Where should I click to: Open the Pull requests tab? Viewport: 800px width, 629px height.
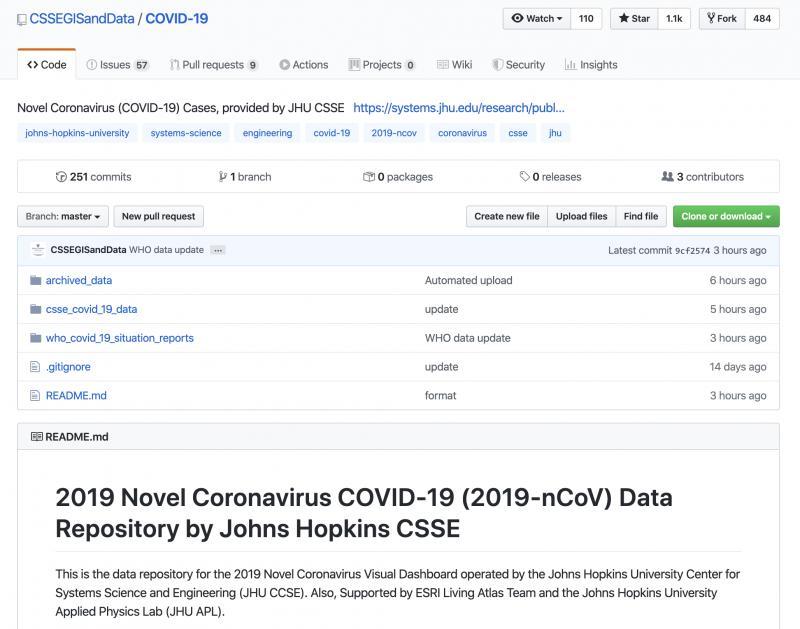214,65
